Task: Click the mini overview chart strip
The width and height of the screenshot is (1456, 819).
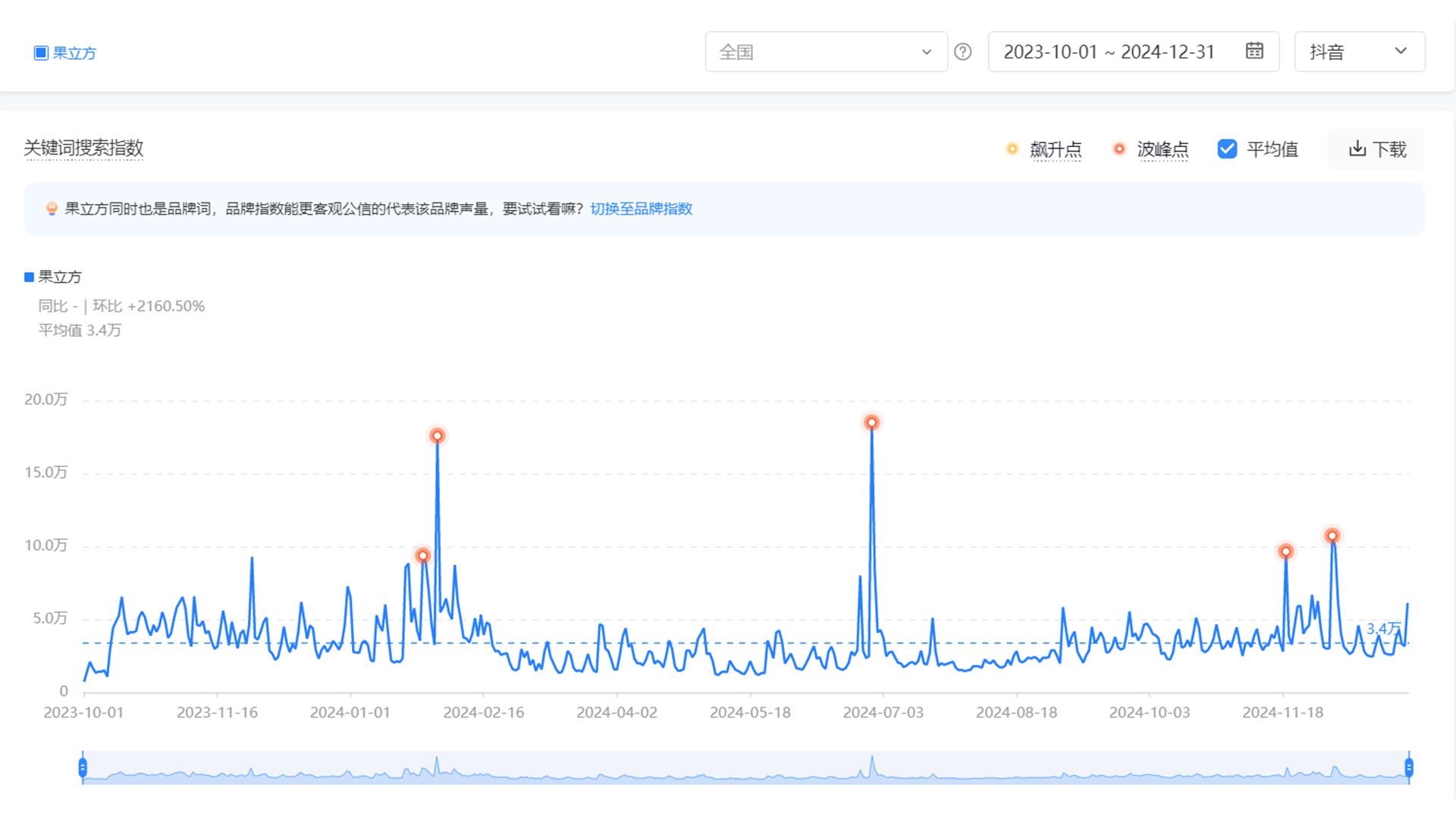Action: (746, 767)
